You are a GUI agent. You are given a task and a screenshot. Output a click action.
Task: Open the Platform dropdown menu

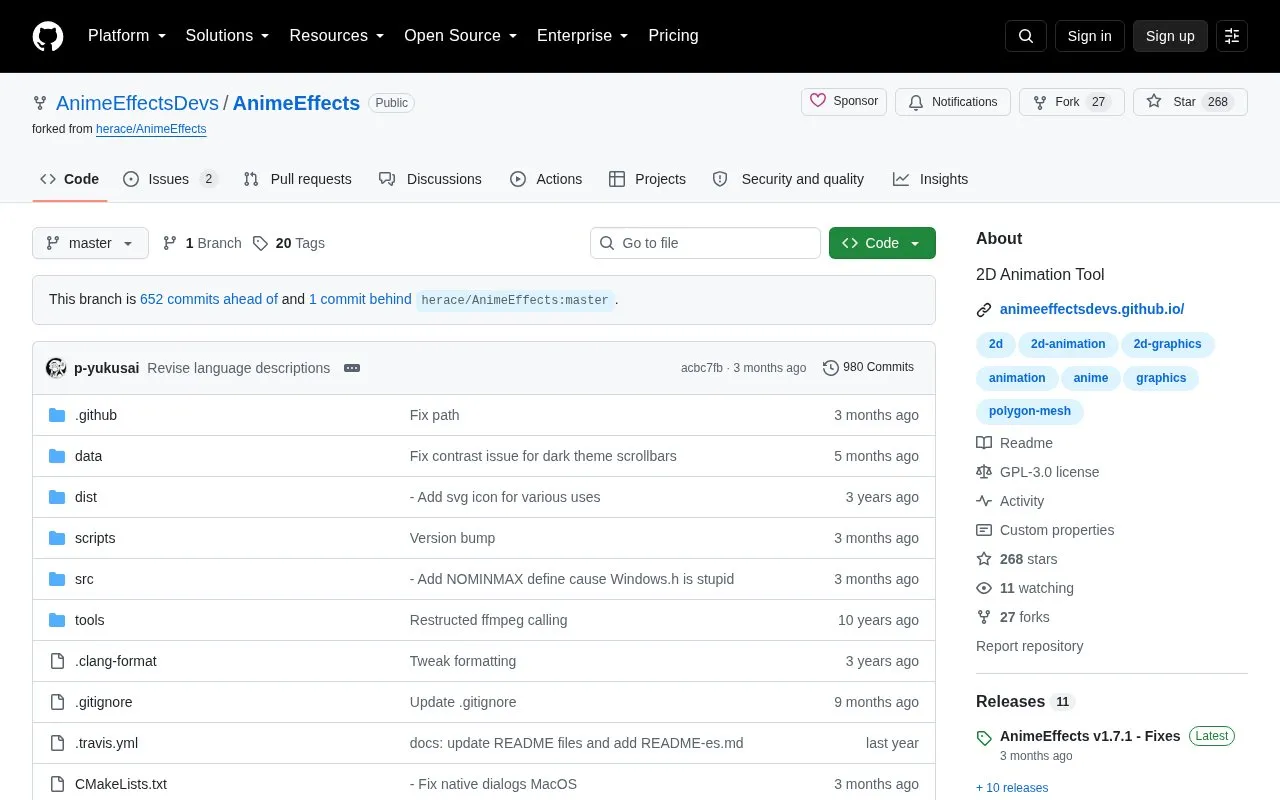[127, 36]
